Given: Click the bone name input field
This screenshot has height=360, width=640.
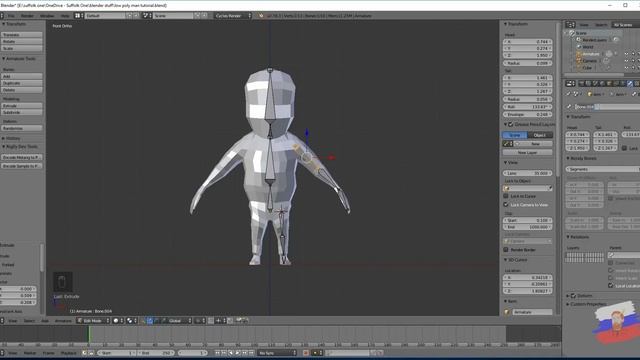Looking at the screenshot, I should click(606, 107).
